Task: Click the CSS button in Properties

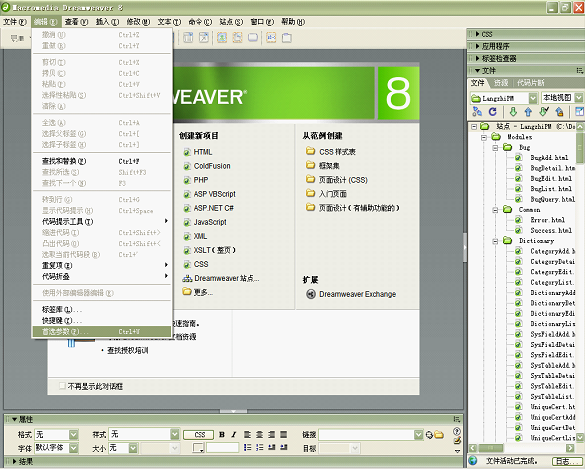Action: (198, 435)
